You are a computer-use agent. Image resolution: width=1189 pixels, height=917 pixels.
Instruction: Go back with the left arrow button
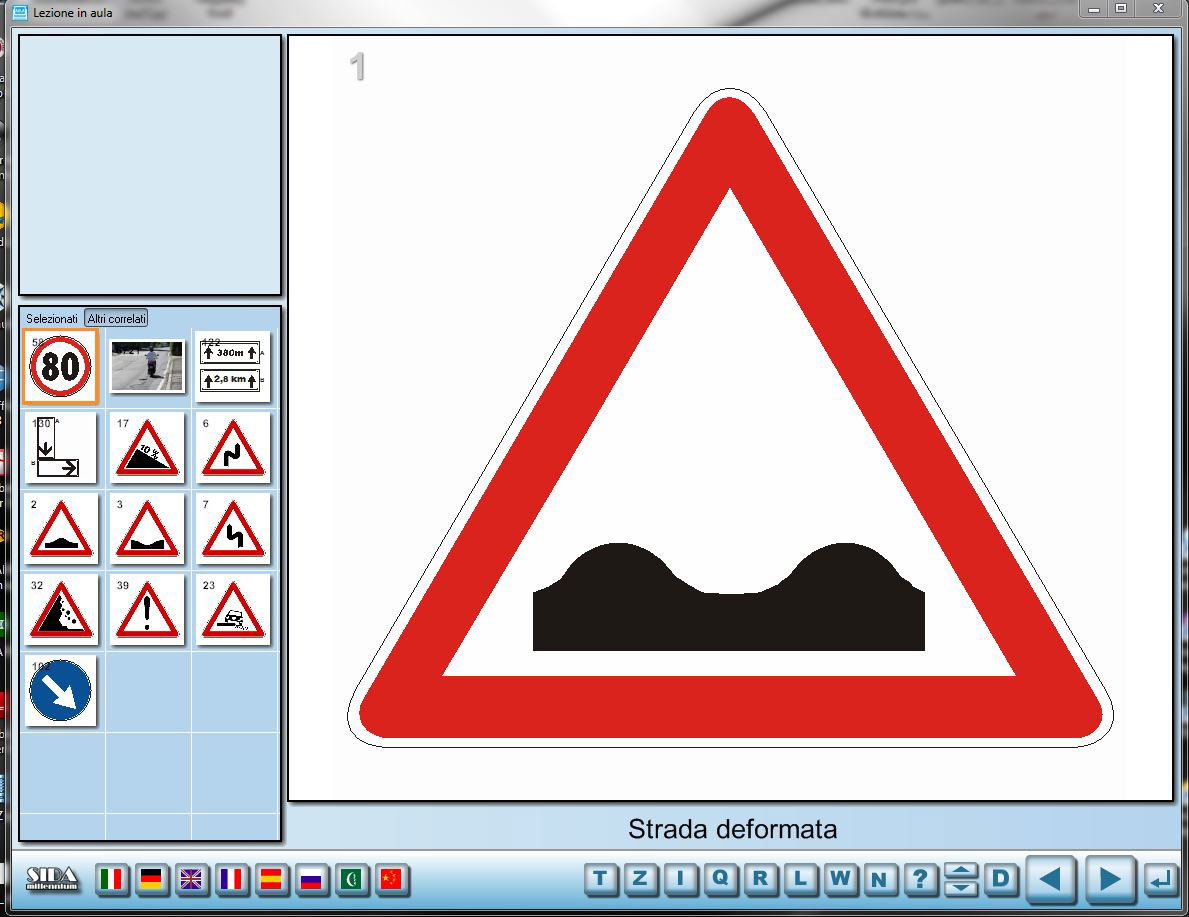point(1050,880)
